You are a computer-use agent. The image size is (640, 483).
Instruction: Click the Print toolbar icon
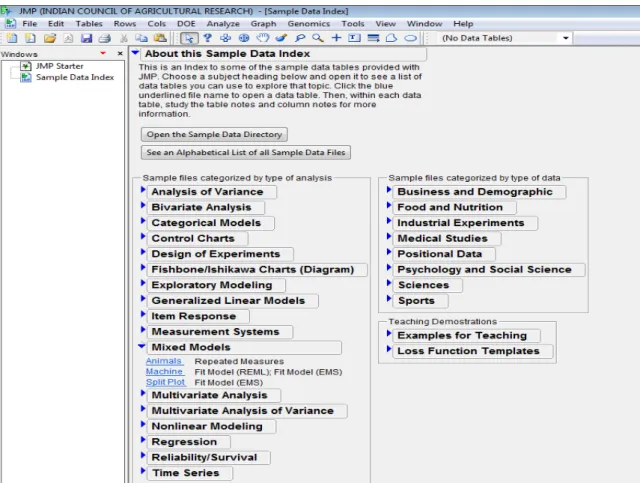[105, 38]
